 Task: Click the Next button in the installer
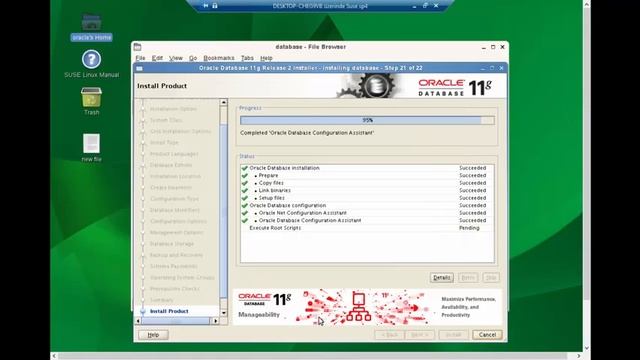pyautogui.click(x=420, y=335)
